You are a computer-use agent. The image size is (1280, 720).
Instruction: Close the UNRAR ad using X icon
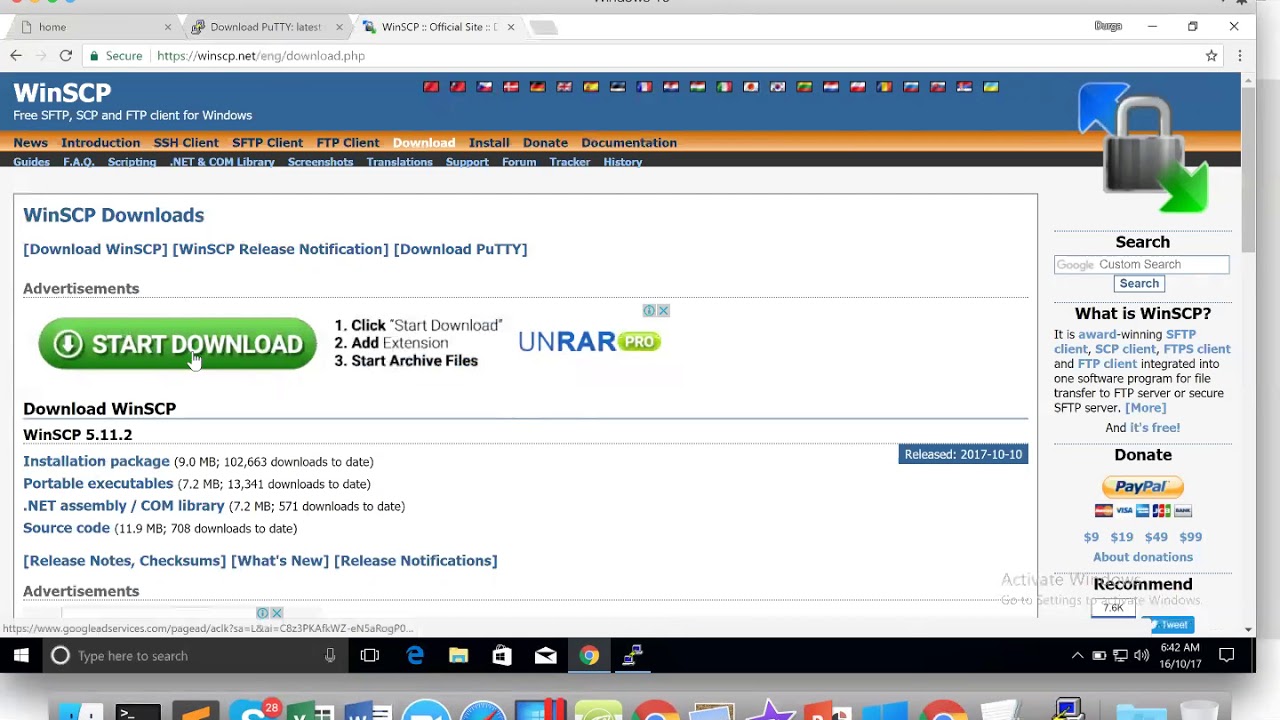click(663, 311)
